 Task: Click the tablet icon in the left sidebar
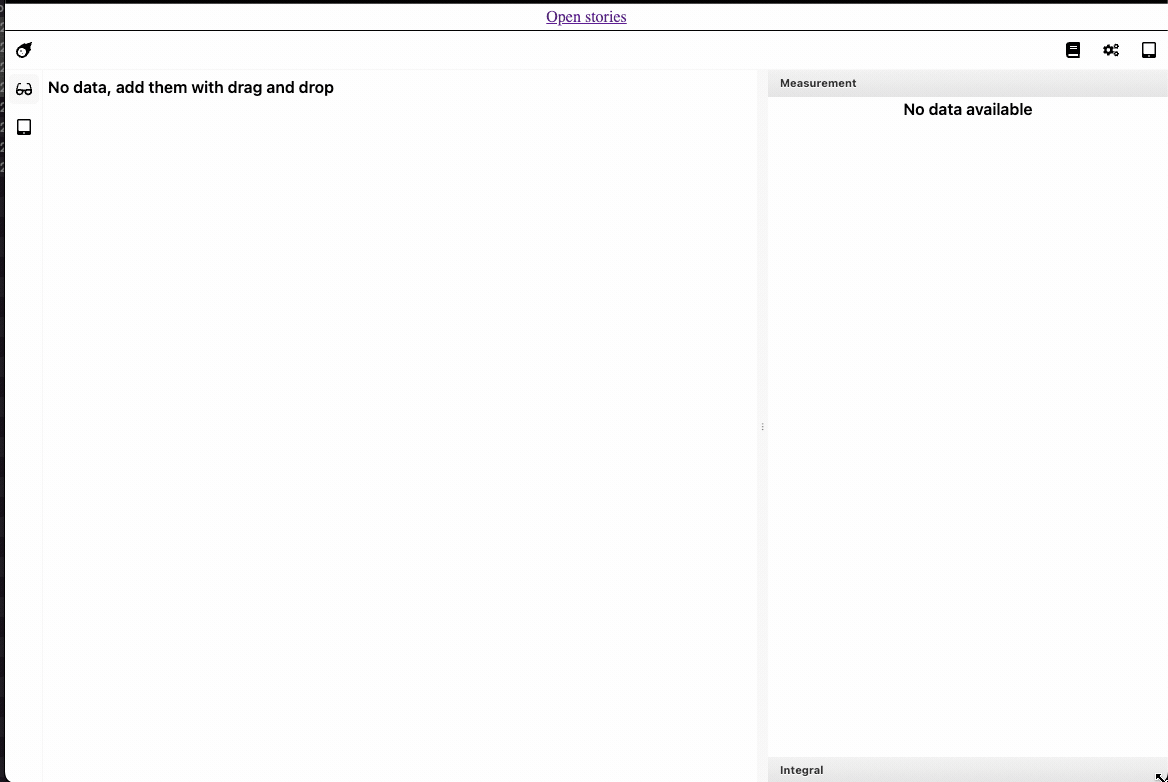coord(24,126)
